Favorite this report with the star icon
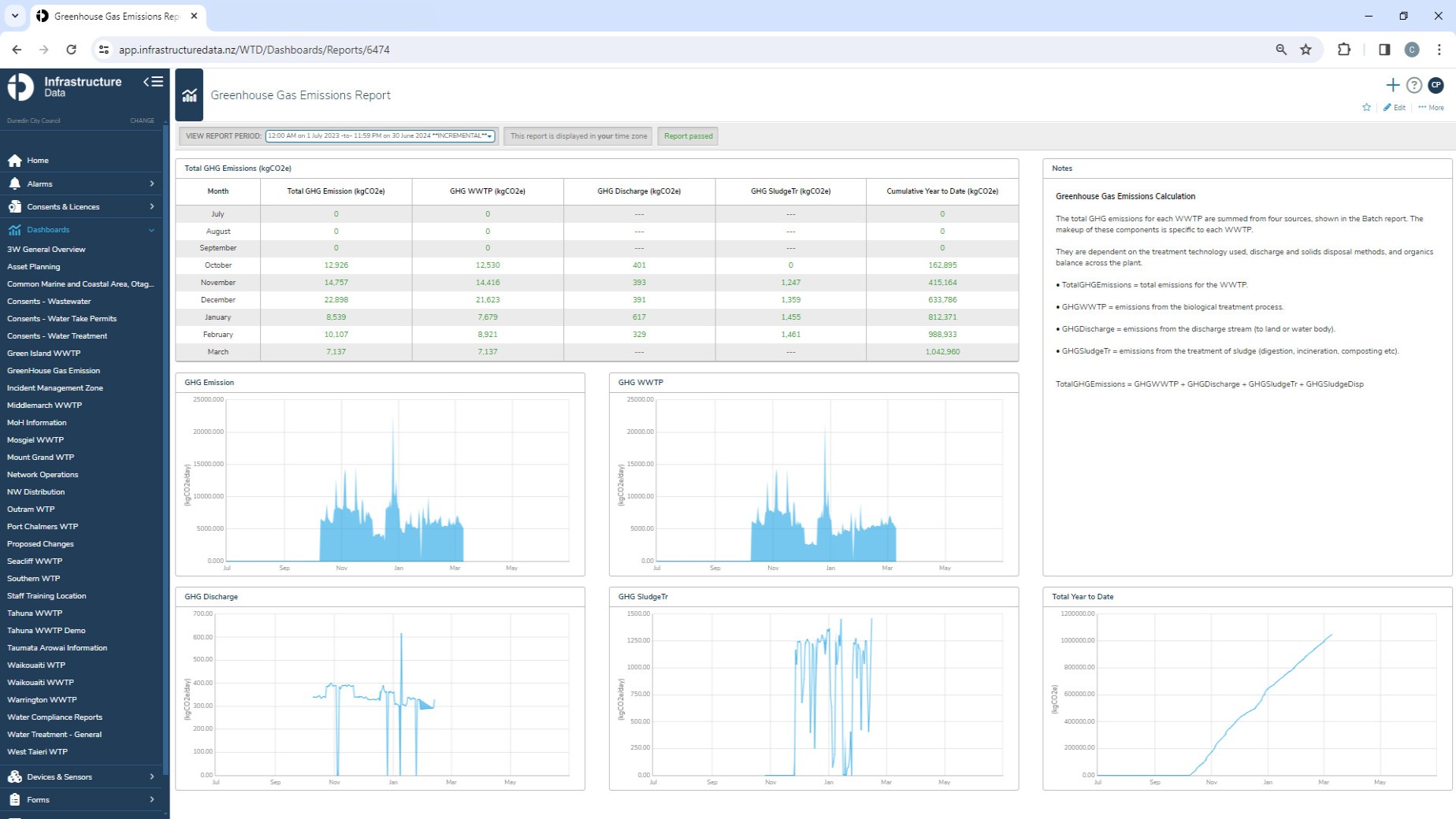 1366,108
